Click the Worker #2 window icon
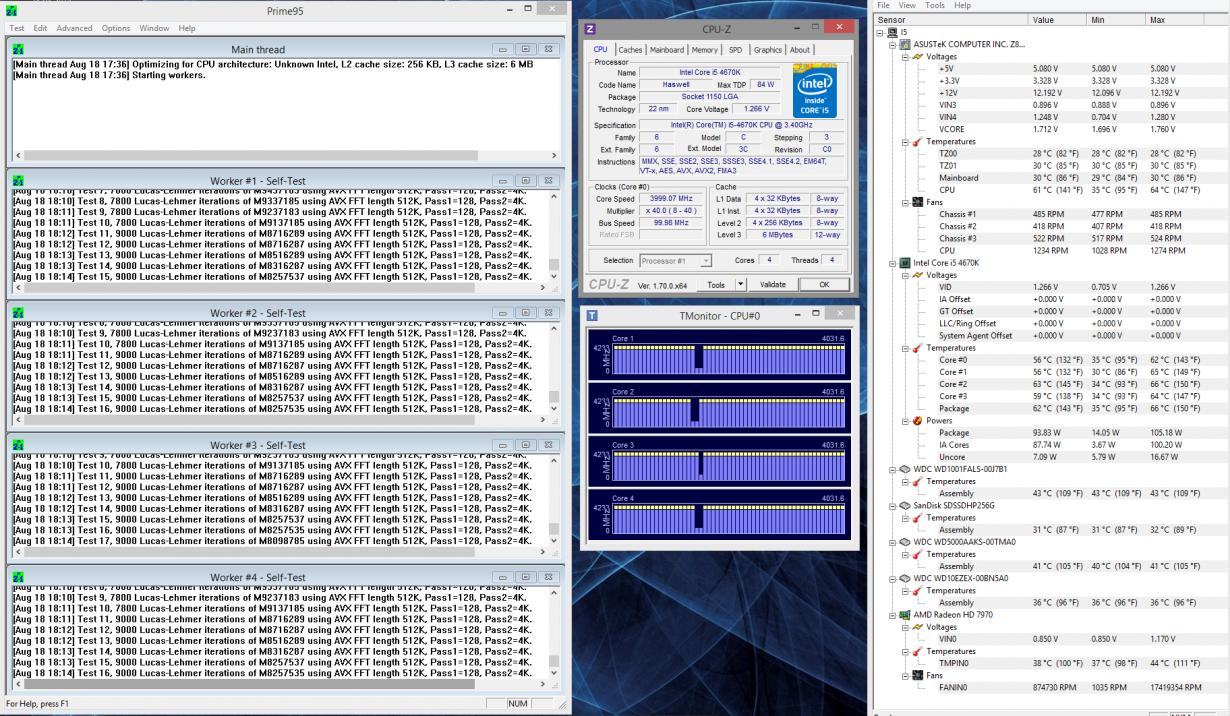Screen dimensions: 1230x716 pos(17,313)
